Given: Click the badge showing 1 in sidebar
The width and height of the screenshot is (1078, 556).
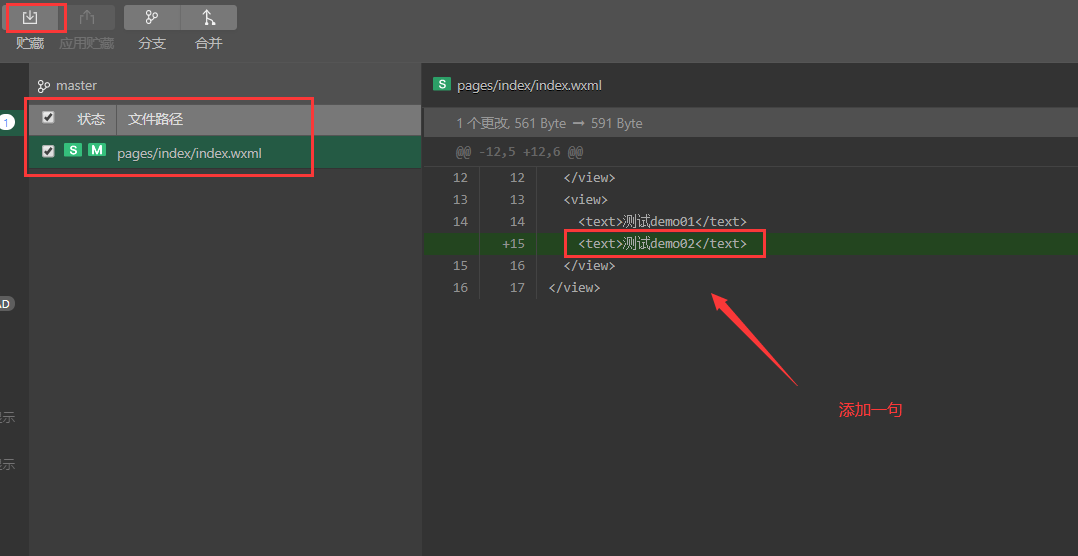Looking at the screenshot, I should tap(6, 123).
